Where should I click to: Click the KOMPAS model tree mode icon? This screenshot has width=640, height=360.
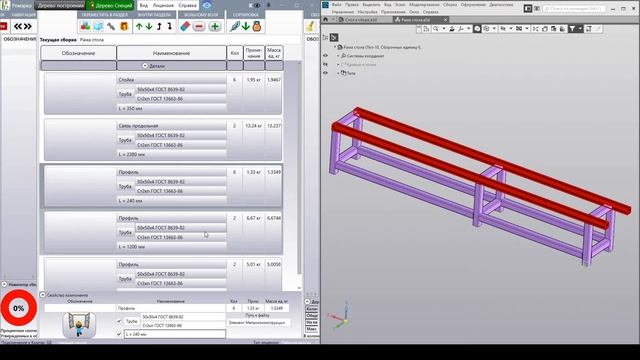click(334, 38)
